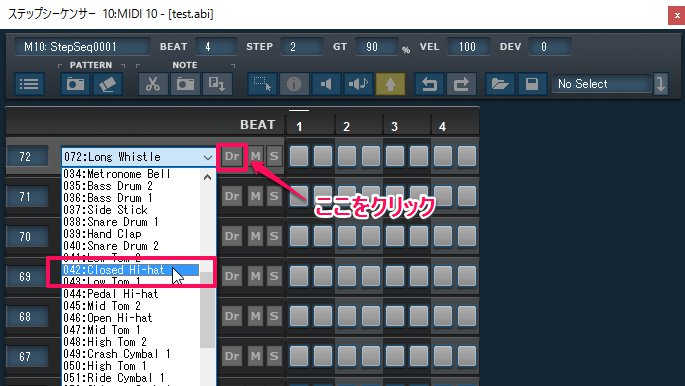
Task: Click note number 68 field
Action: click(27, 316)
